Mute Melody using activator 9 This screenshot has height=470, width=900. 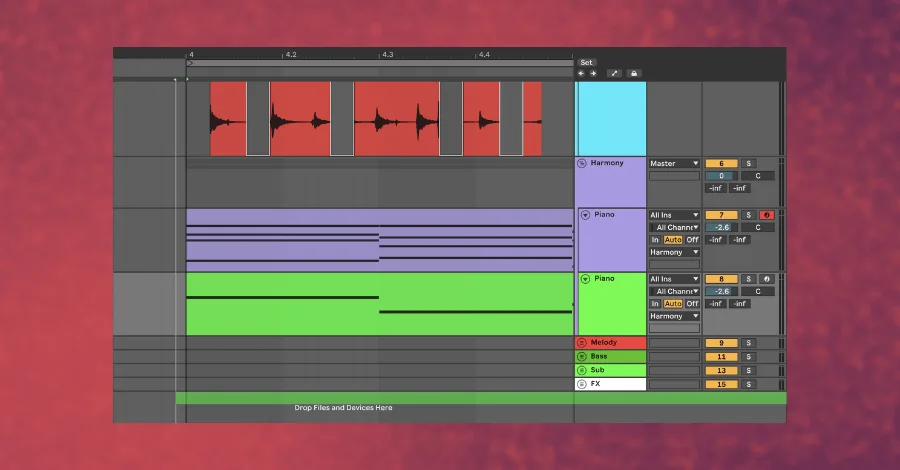pyautogui.click(x=721, y=343)
